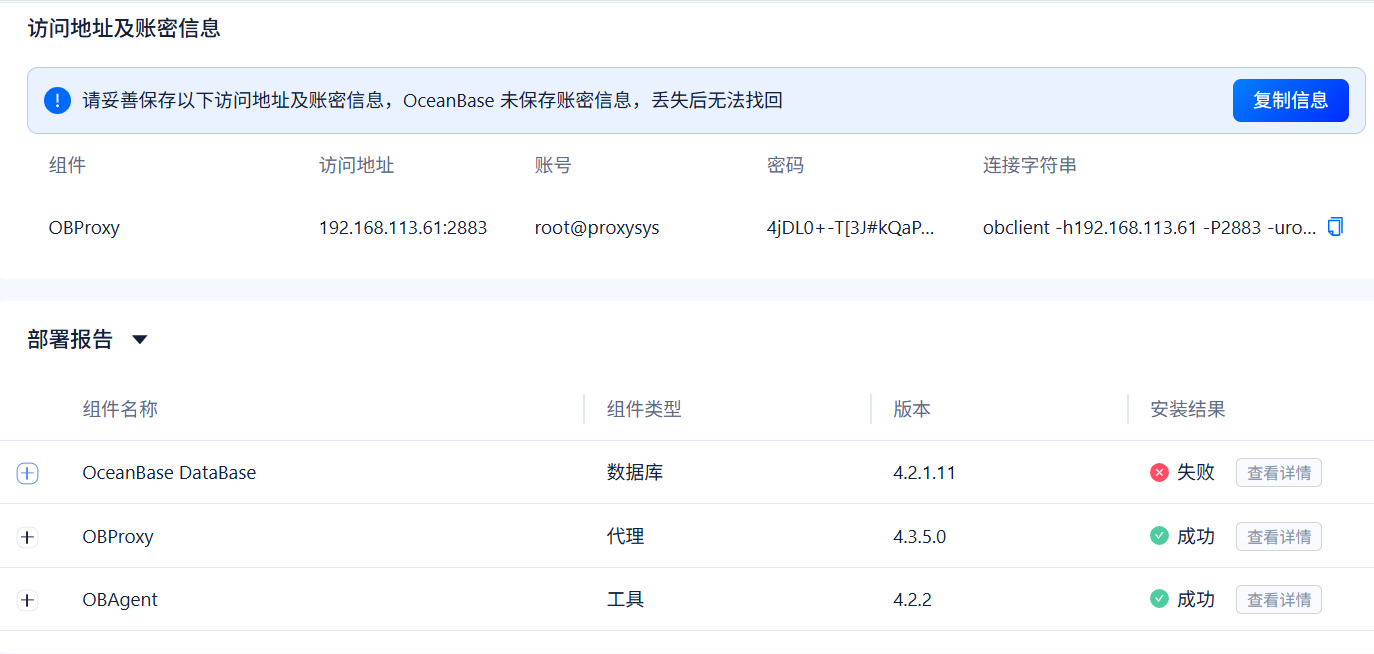The width and height of the screenshot is (1374, 654).
Task: Open 查看详情 for OBAgent
Action: [x=1278, y=599]
